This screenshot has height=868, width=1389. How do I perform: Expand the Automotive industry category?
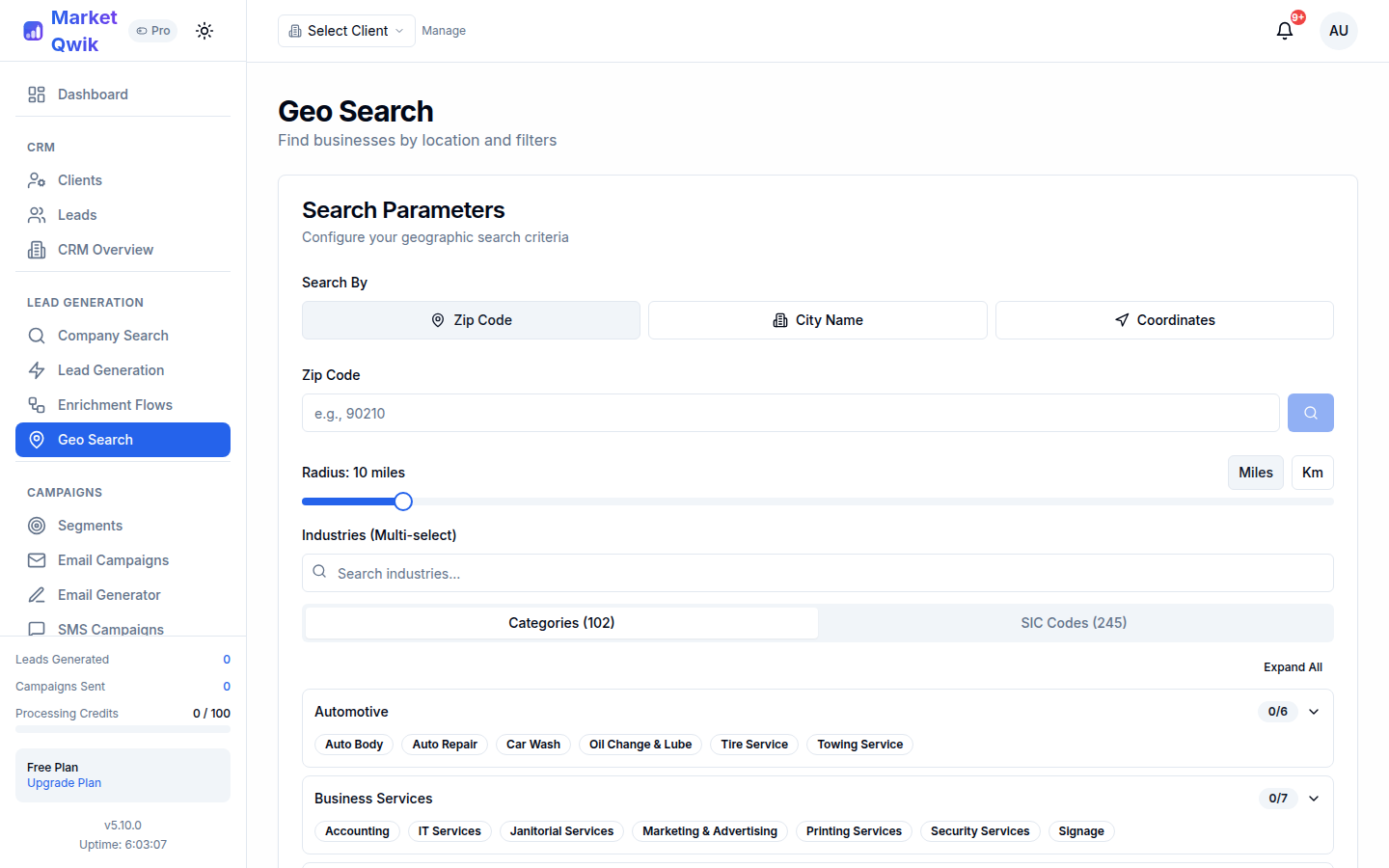click(x=1313, y=711)
